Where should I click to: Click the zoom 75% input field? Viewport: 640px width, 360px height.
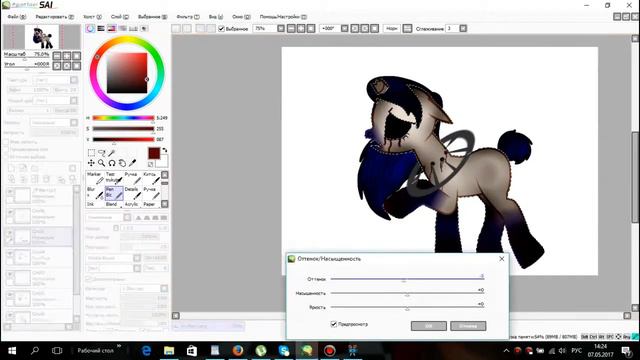pyautogui.click(x=265, y=29)
